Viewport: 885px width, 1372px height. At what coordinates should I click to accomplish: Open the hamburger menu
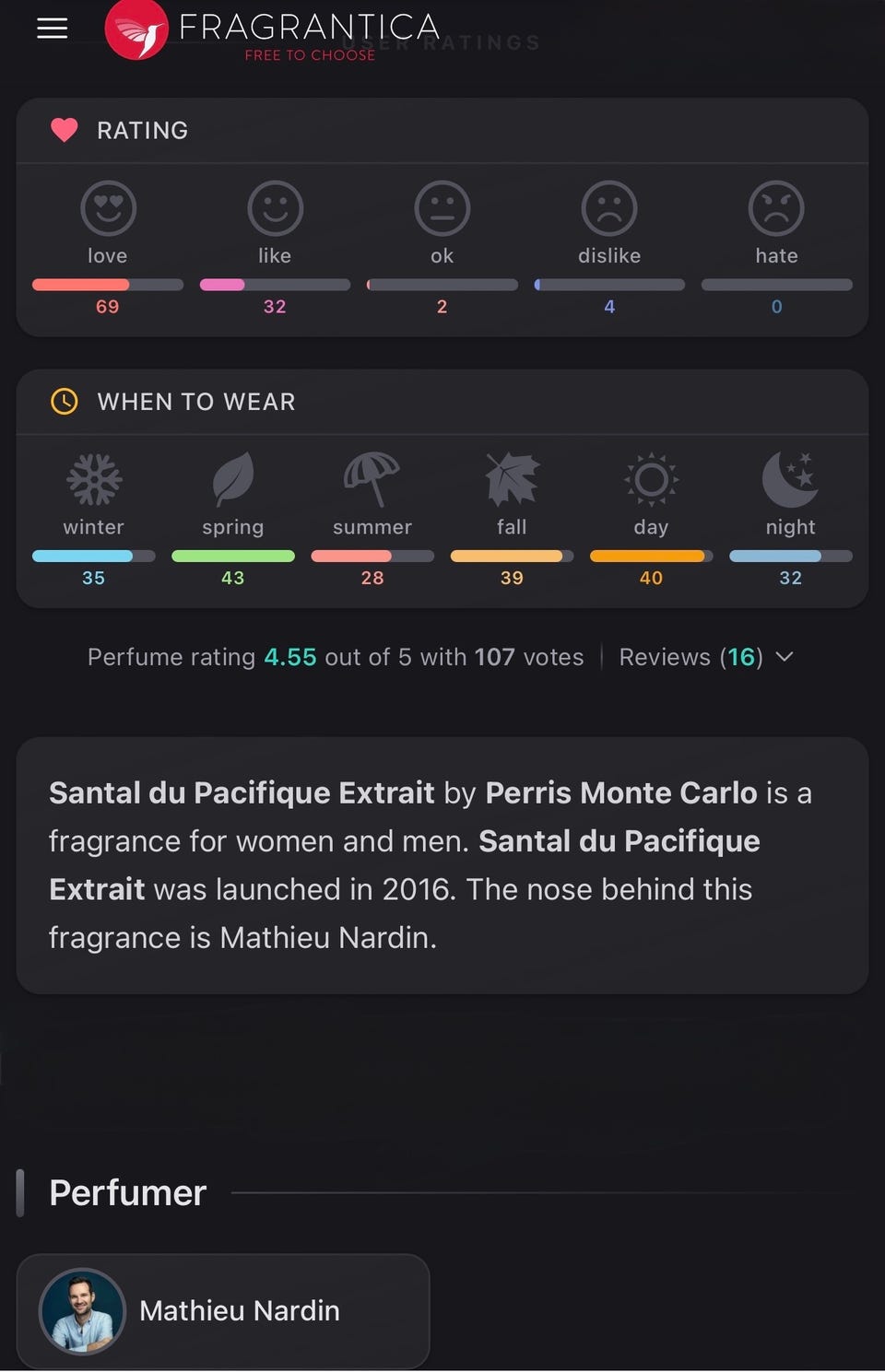click(x=53, y=29)
